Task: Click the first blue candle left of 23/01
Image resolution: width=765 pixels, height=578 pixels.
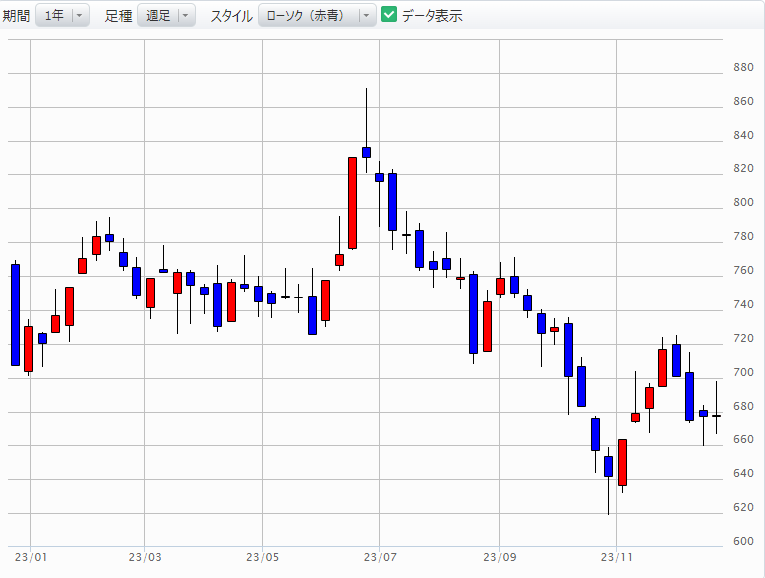Action: [x=16, y=315]
